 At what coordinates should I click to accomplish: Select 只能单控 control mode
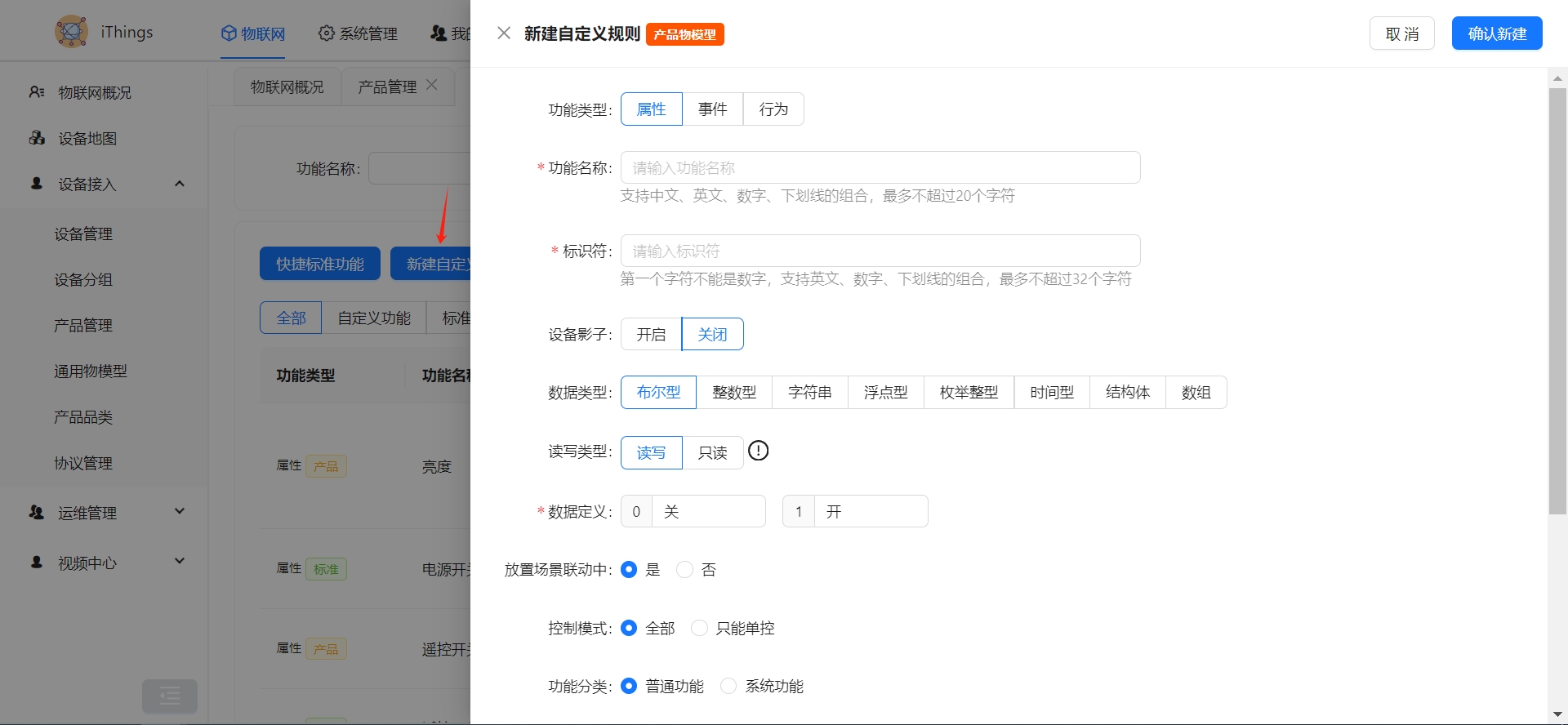[700, 628]
